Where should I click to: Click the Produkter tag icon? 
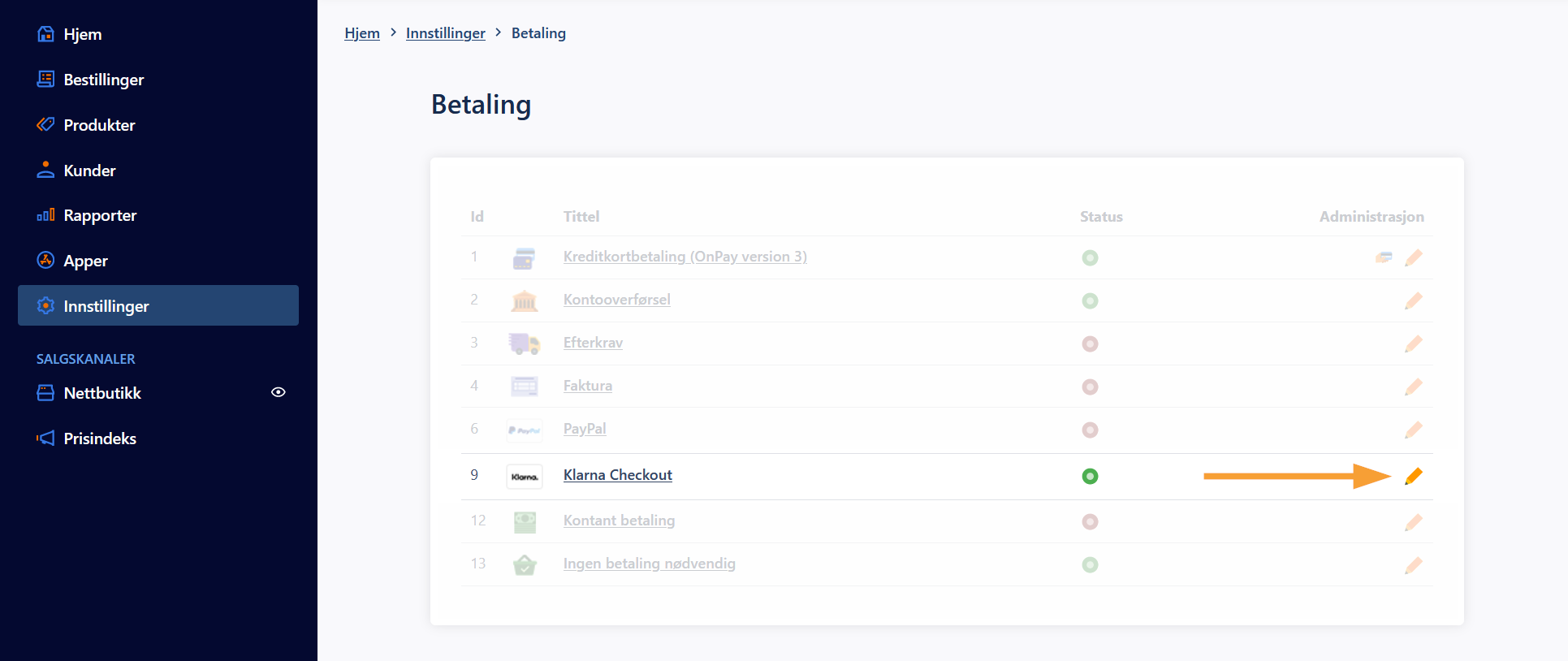(46, 125)
